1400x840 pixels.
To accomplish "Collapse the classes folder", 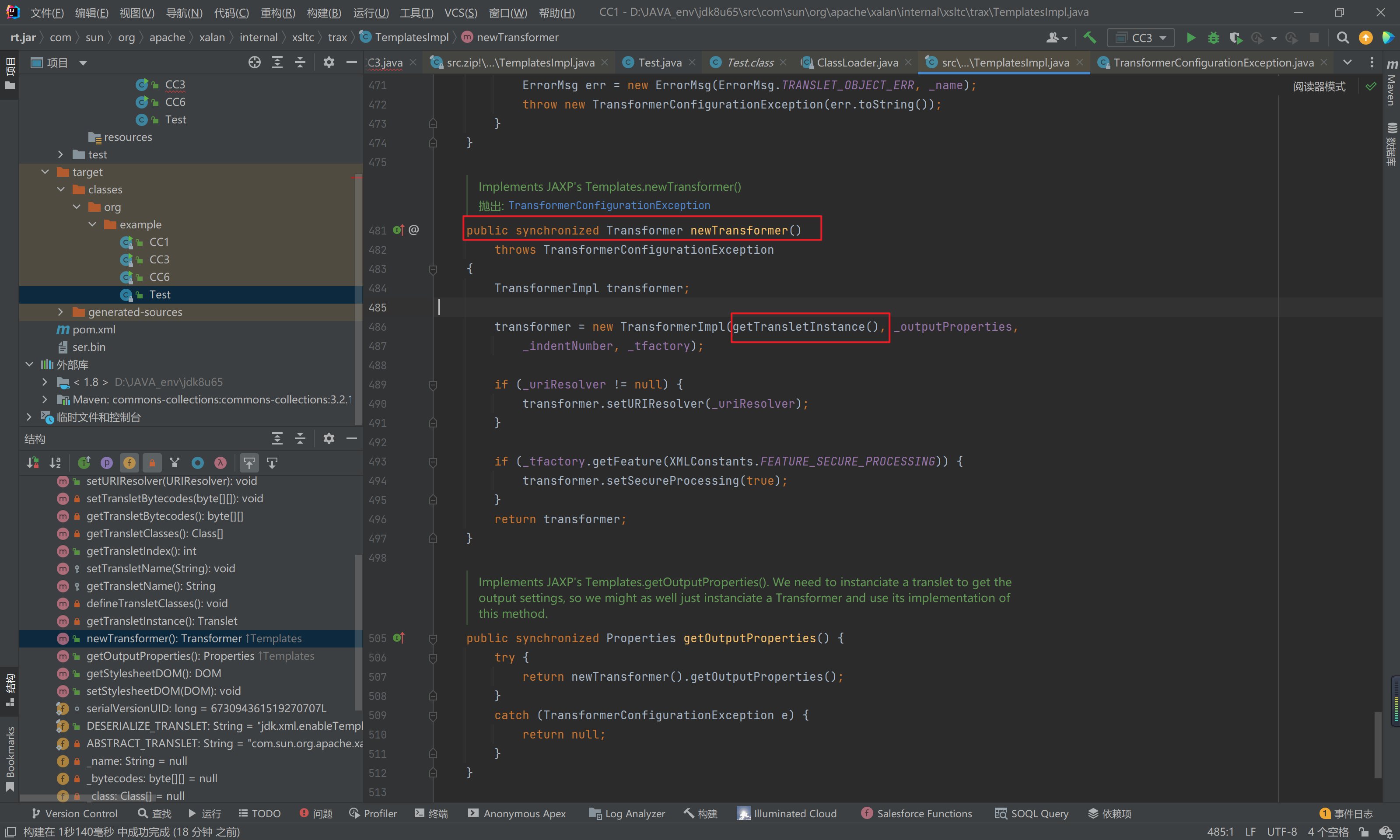I will point(60,189).
